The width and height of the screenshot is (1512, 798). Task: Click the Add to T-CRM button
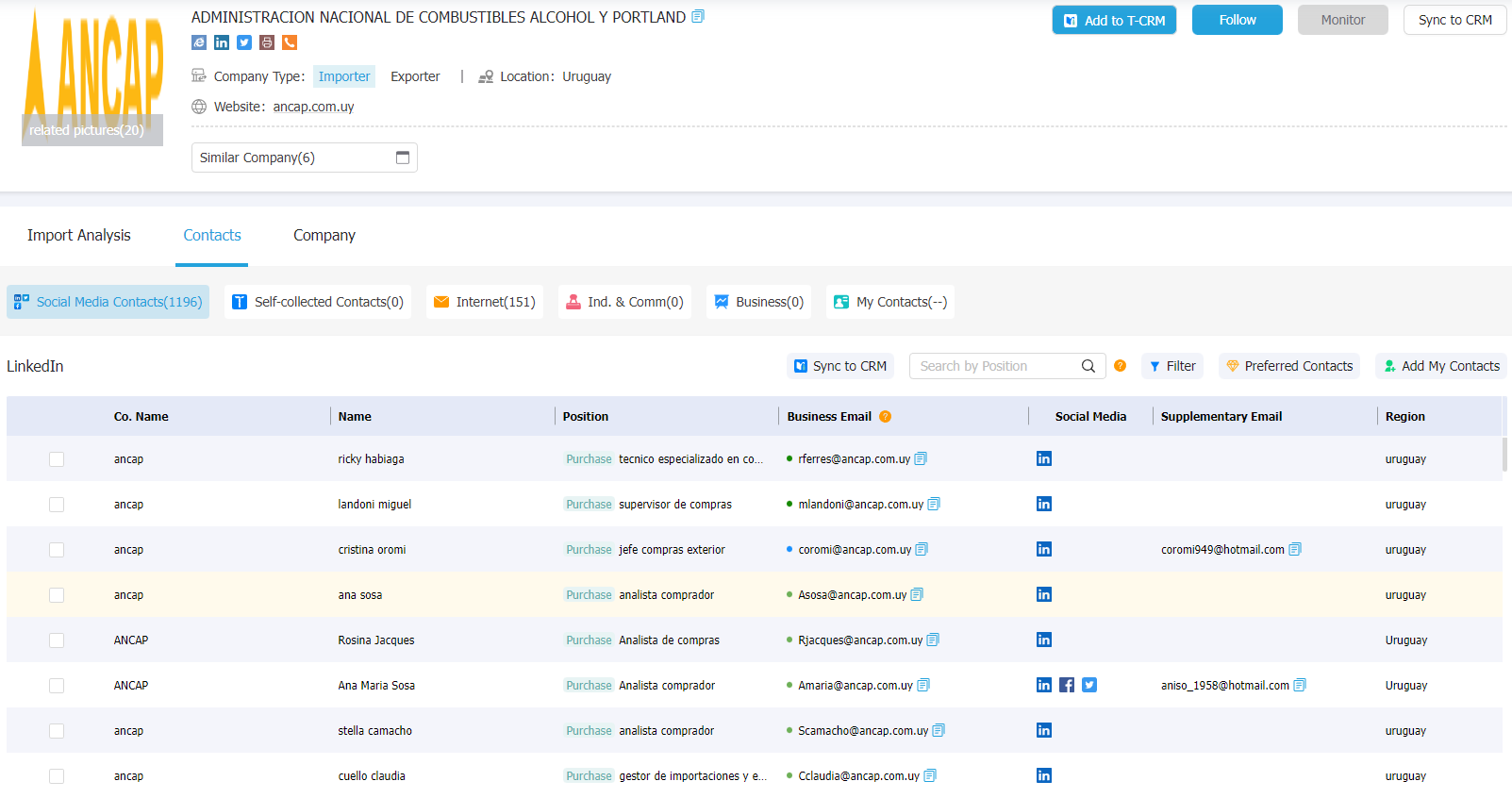(x=1114, y=20)
